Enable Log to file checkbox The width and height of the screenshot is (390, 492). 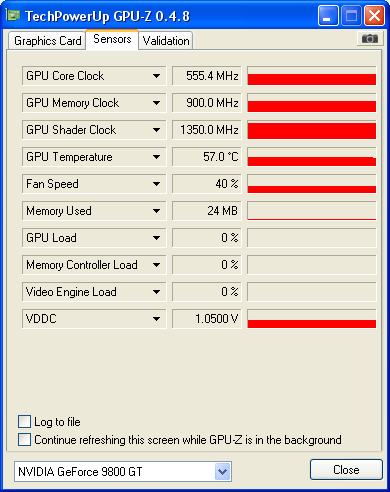(24, 422)
